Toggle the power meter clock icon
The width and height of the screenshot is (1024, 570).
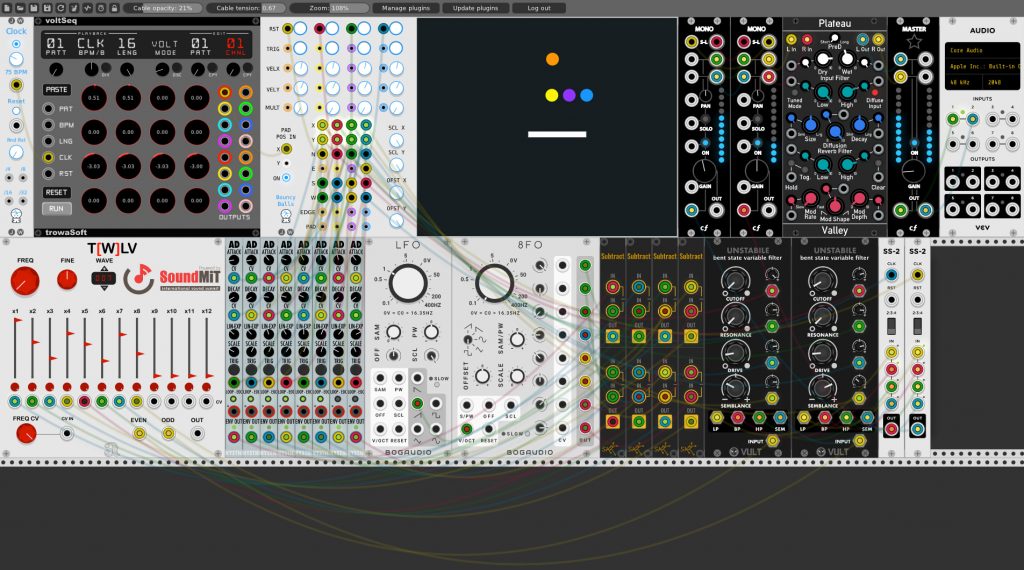(x=101, y=8)
